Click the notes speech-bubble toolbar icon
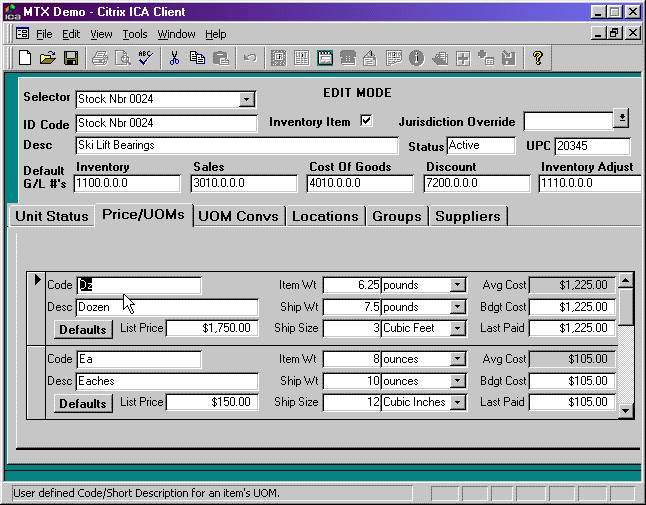This screenshot has height=505, width=646. pyautogui.click(x=393, y=58)
